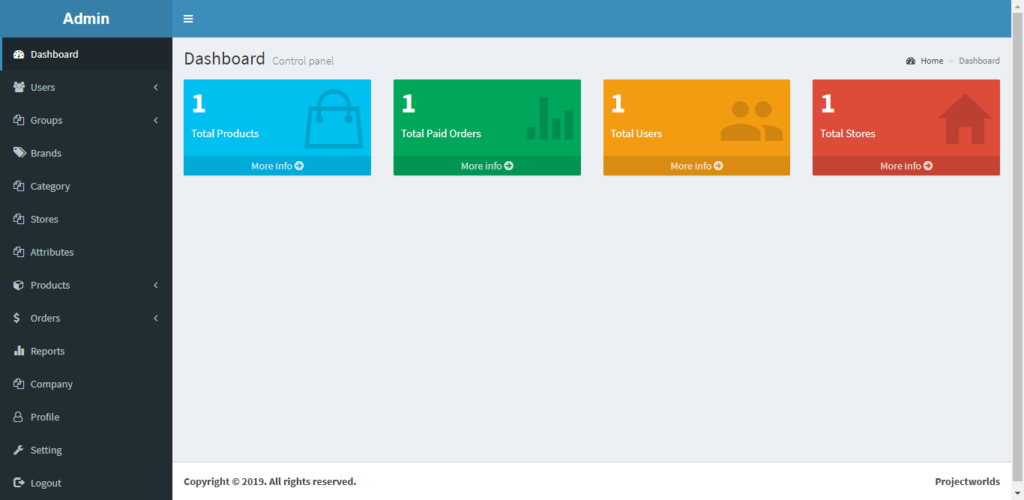Toggle the sidebar with the hamburger icon
Image resolution: width=1024 pixels, height=500 pixels.
[x=188, y=19]
